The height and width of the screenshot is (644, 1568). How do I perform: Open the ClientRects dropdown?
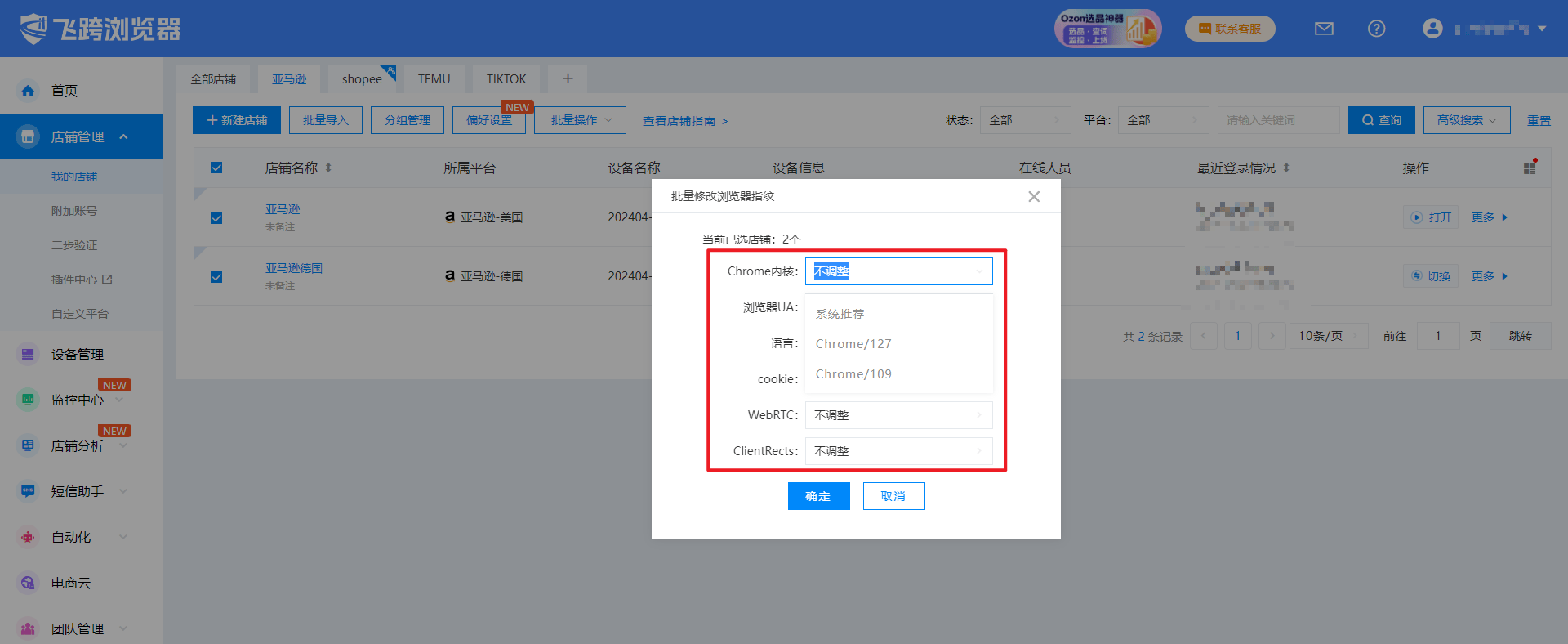[898, 451]
